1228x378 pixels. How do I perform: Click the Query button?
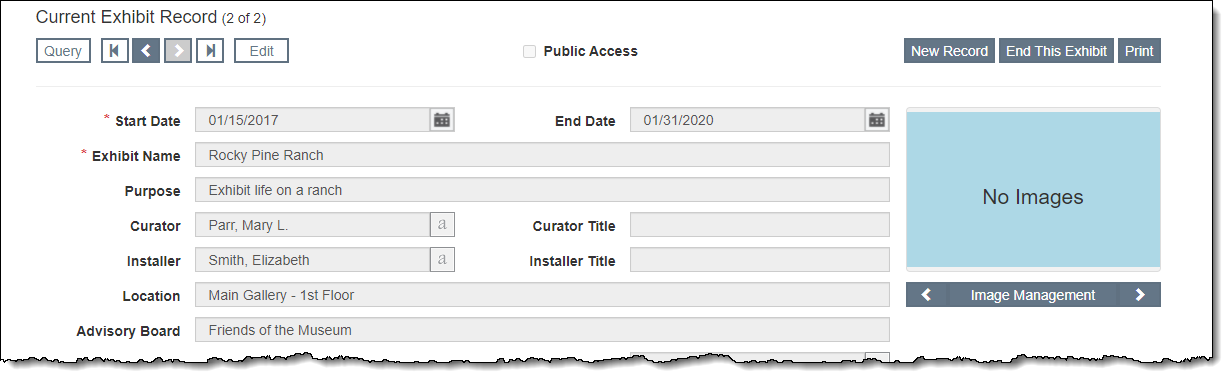coord(63,51)
